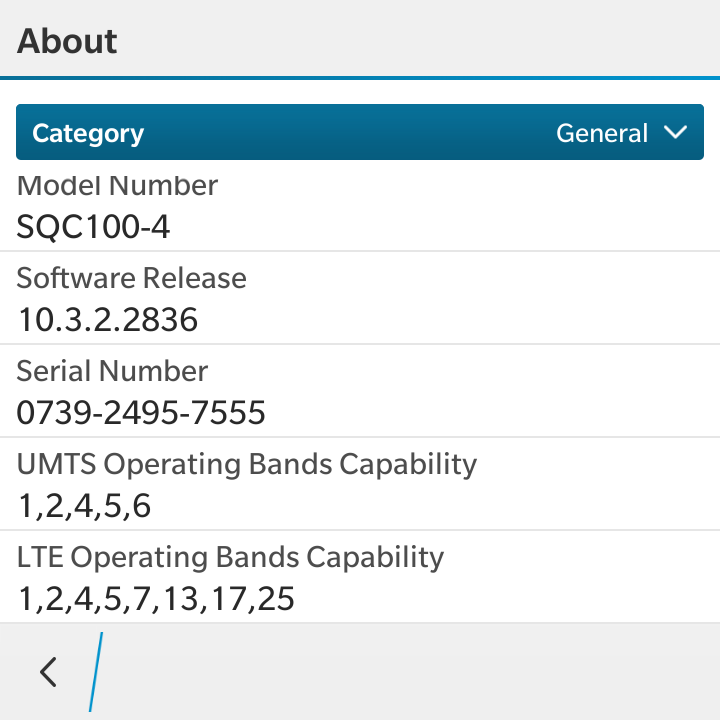Tap serial number 0739-2495-7555
720x720 pixels.
click(x=141, y=412)
